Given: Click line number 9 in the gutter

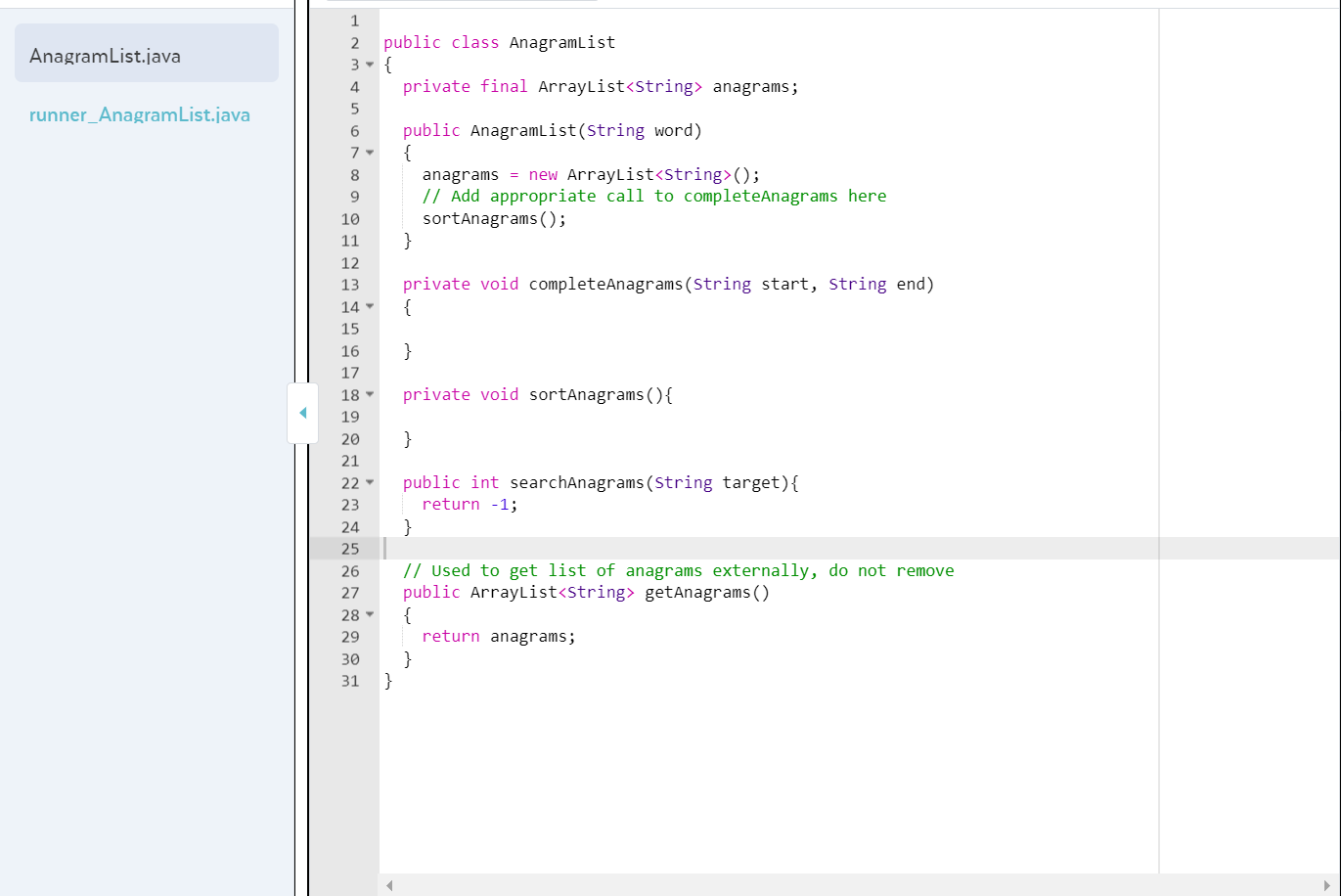Looking at the screenshot, I should pyautogui.click(x=355, y=197).
